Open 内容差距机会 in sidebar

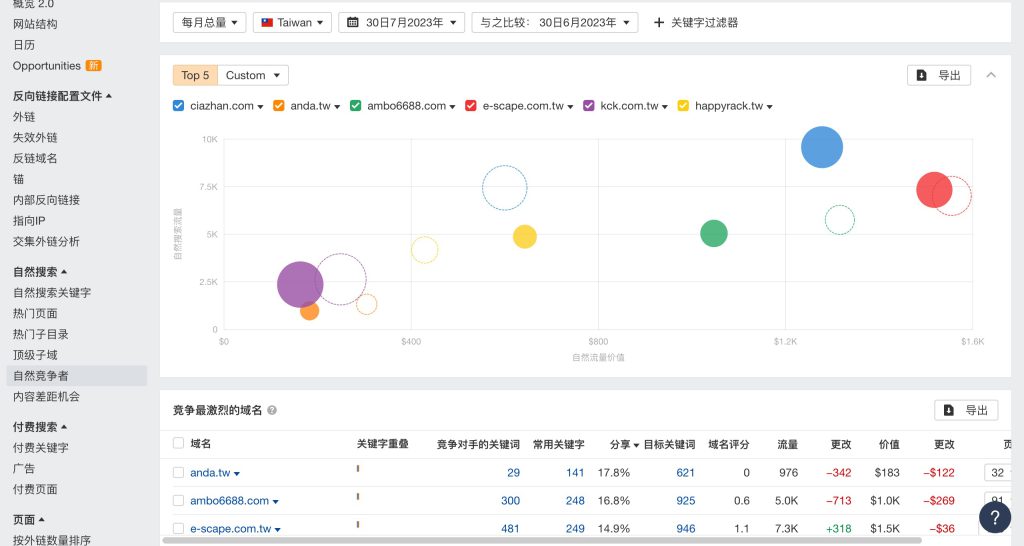(46, 396)
